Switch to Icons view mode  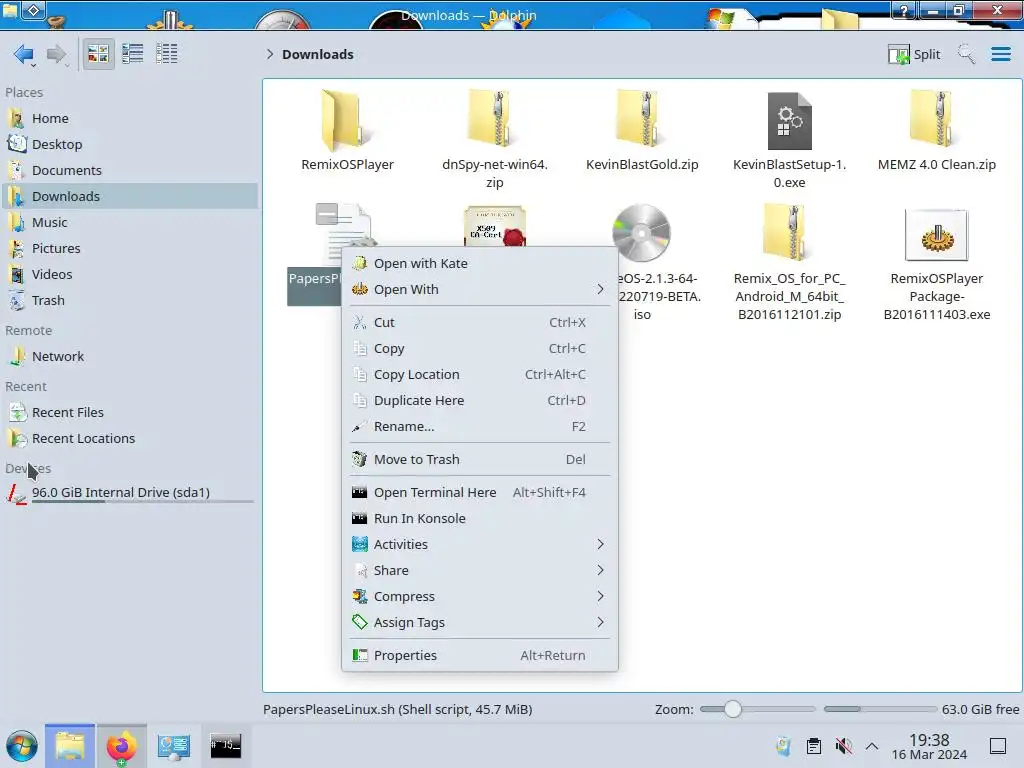98,54
